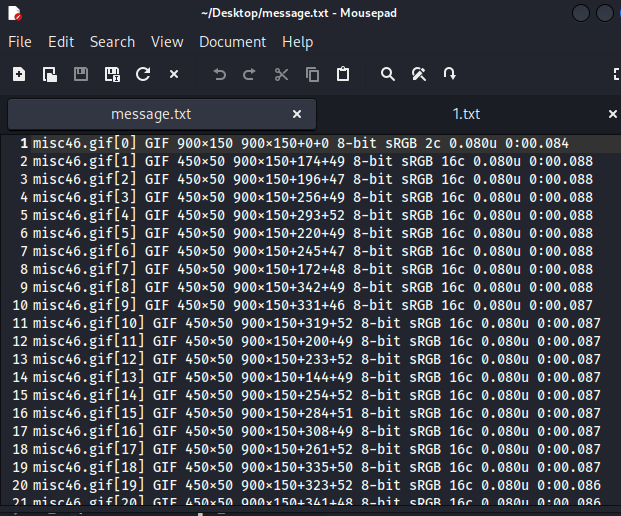This screenshot has width=621, height=516.
Task: Expand the Document menu
Action: tap(232, 42)
